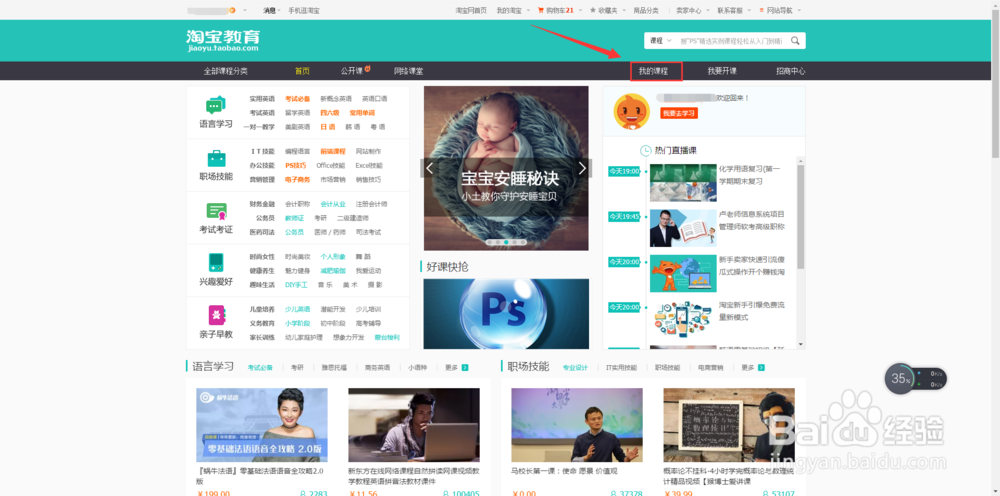Open the Ps bubble course thumbnail
The width and height of the screenshot is (1000, 496).
(506, 314)
